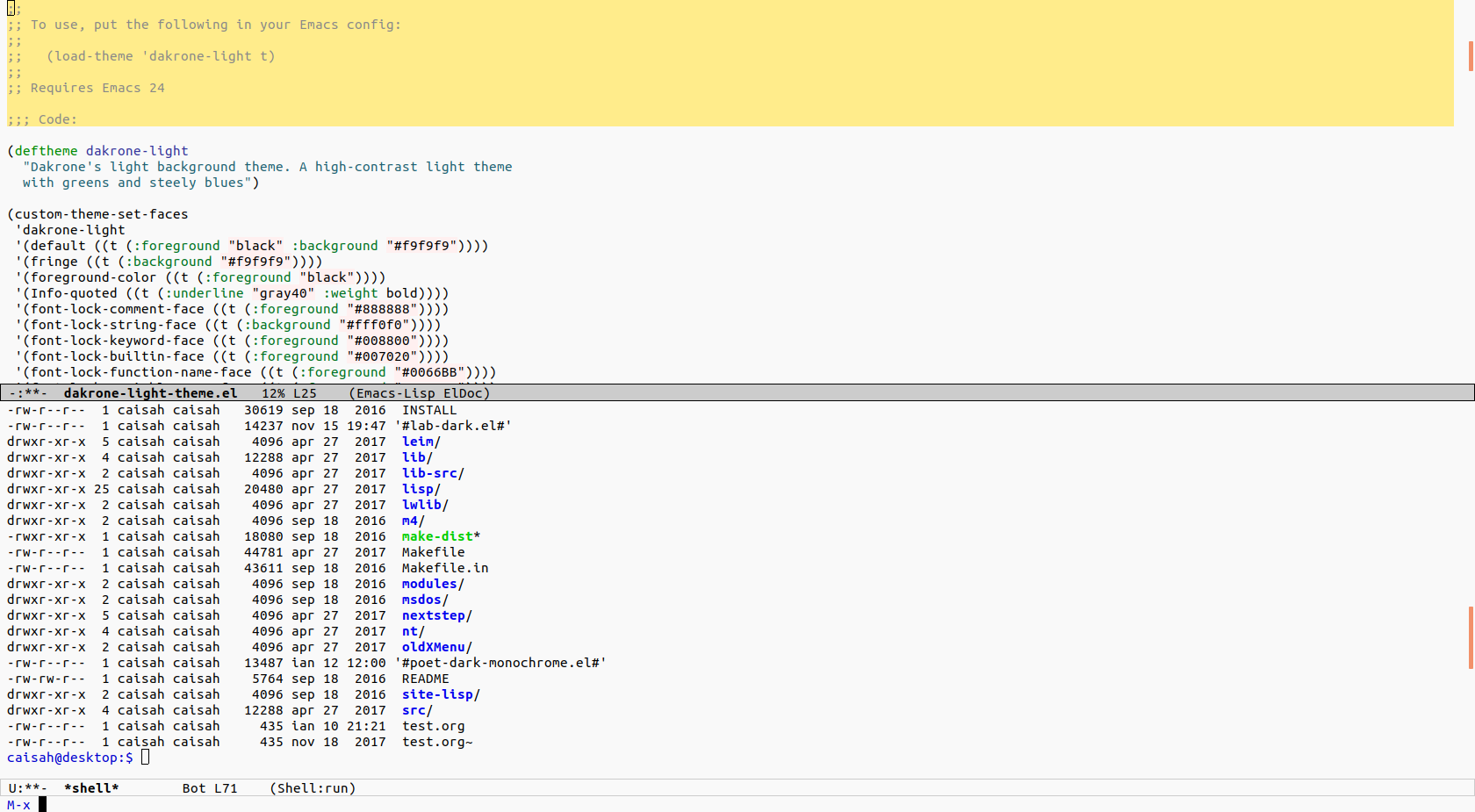This screenshot has height=812, width=1475.
Task: Click the Requires Emacs 24 comment
Action: tap(97, 88)
